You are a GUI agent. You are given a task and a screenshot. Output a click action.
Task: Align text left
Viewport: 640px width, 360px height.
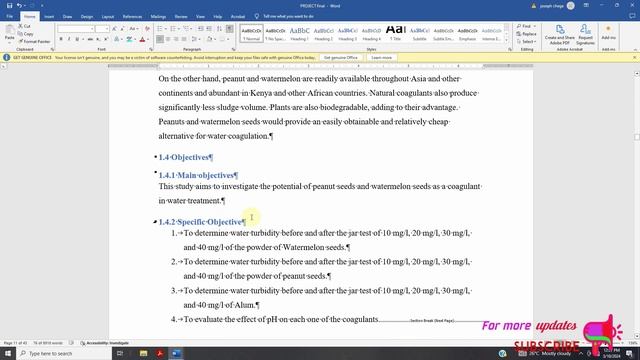[x=160, y=39]
